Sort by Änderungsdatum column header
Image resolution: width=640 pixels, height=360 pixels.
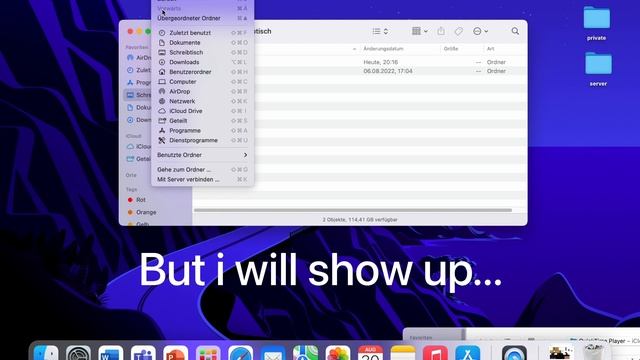click(383, 49)
